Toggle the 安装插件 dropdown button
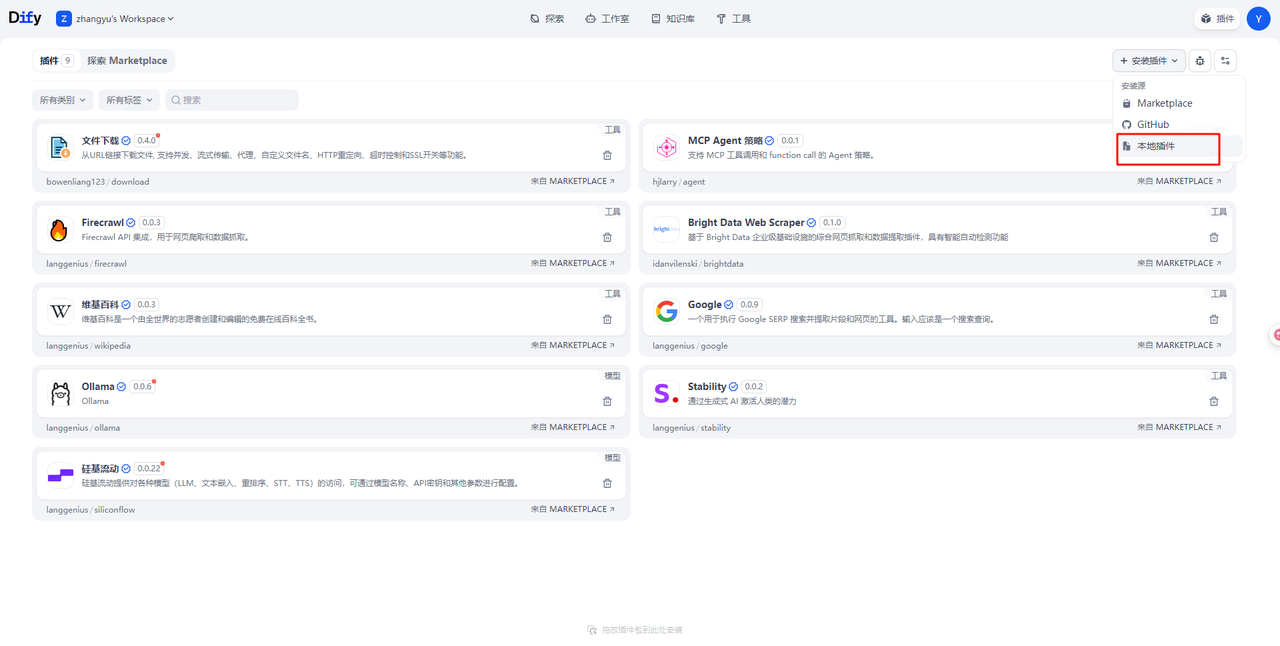The image size is (1280, 646). 1149,61
